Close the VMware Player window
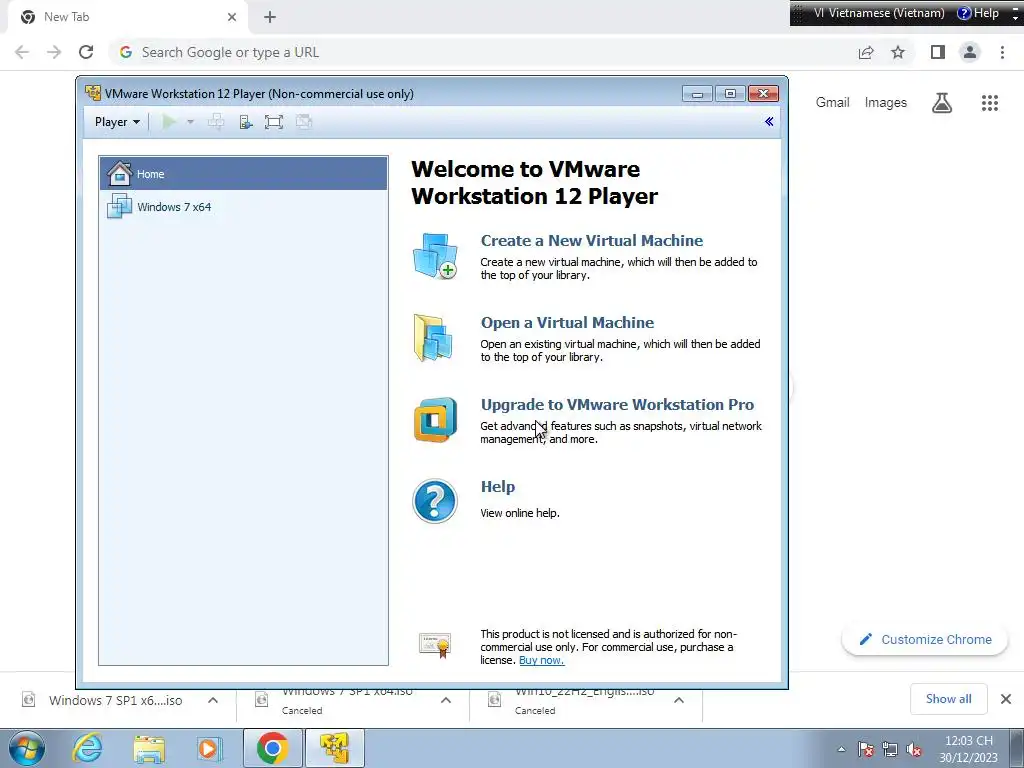This screenshot has height=768, width=1024. click(763, 94)
